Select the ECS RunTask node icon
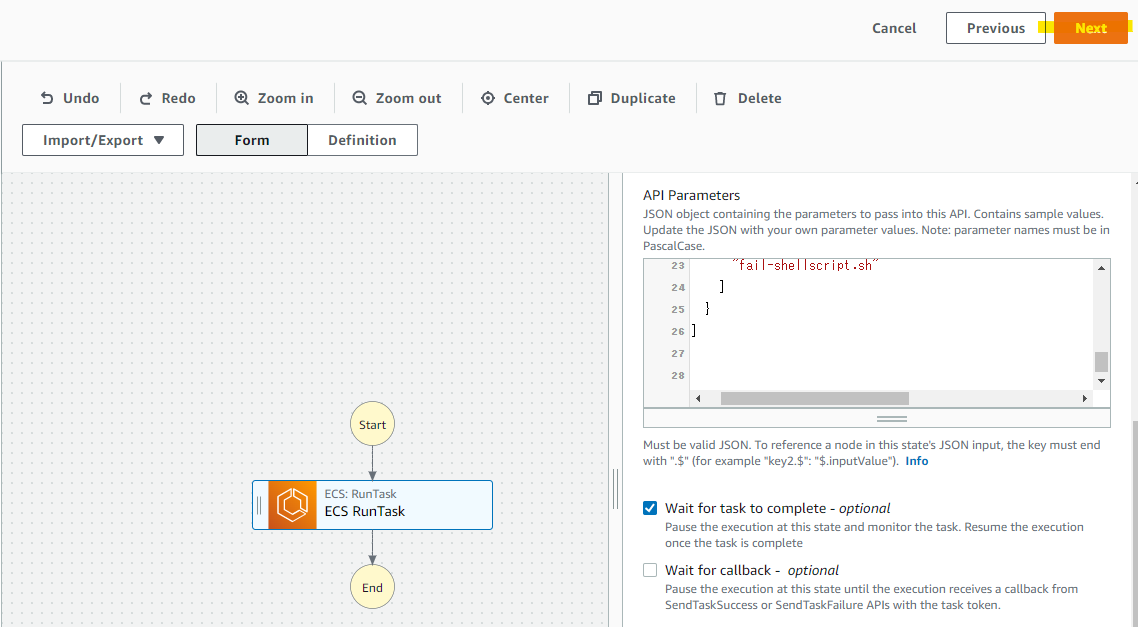Viewport: 1138px width, 627px height. coord(290,504)
